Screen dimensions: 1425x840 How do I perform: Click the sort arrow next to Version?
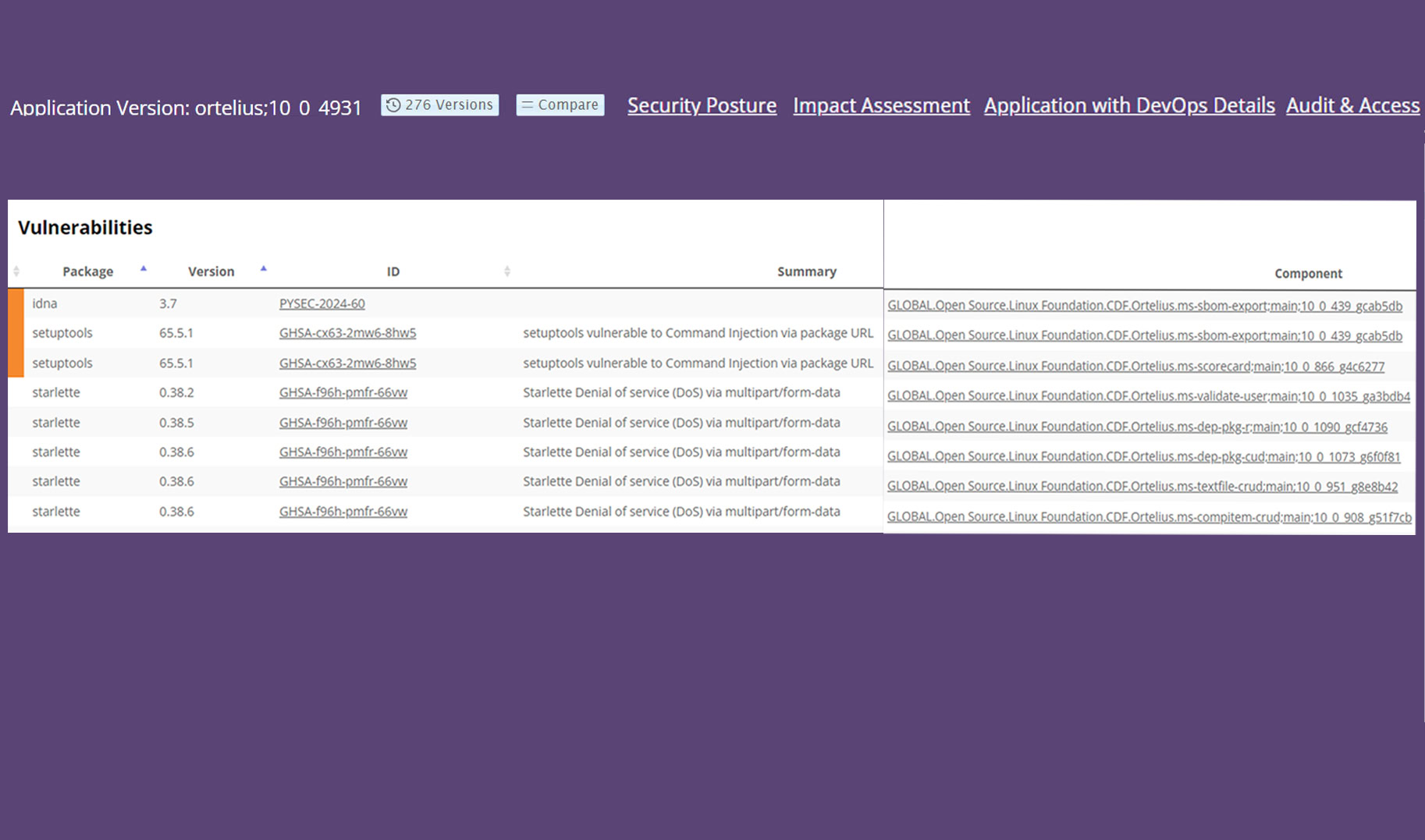(264, 268)
